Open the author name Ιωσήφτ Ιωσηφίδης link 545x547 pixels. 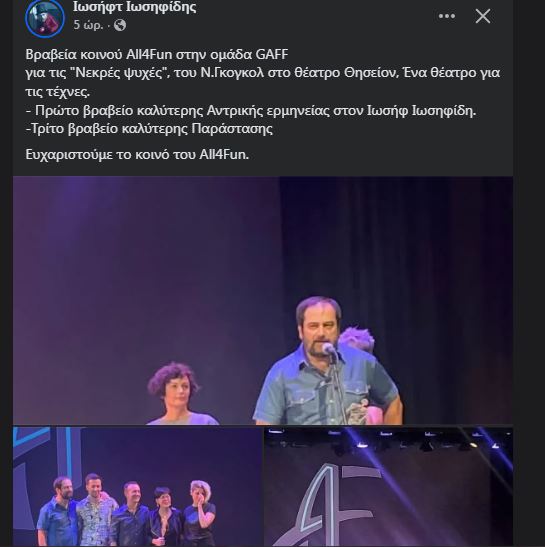pyautogui.click(x=134, y=7)
